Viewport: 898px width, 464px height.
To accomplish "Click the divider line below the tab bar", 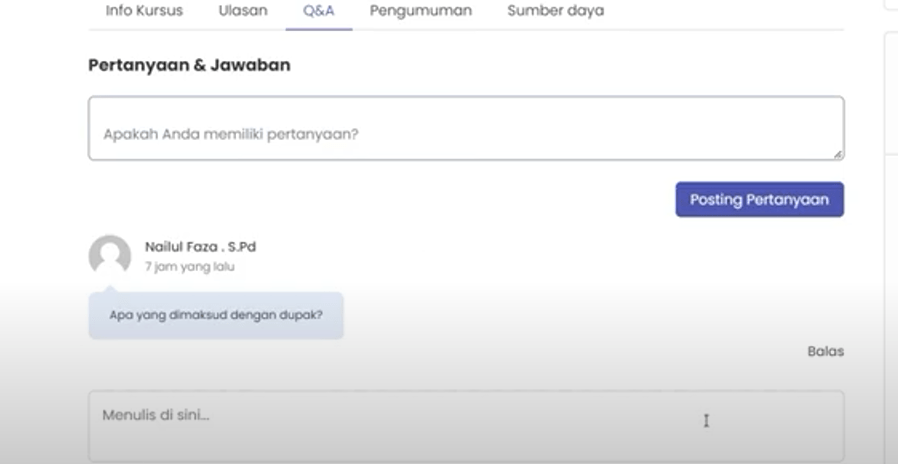I will pos(600,30).
